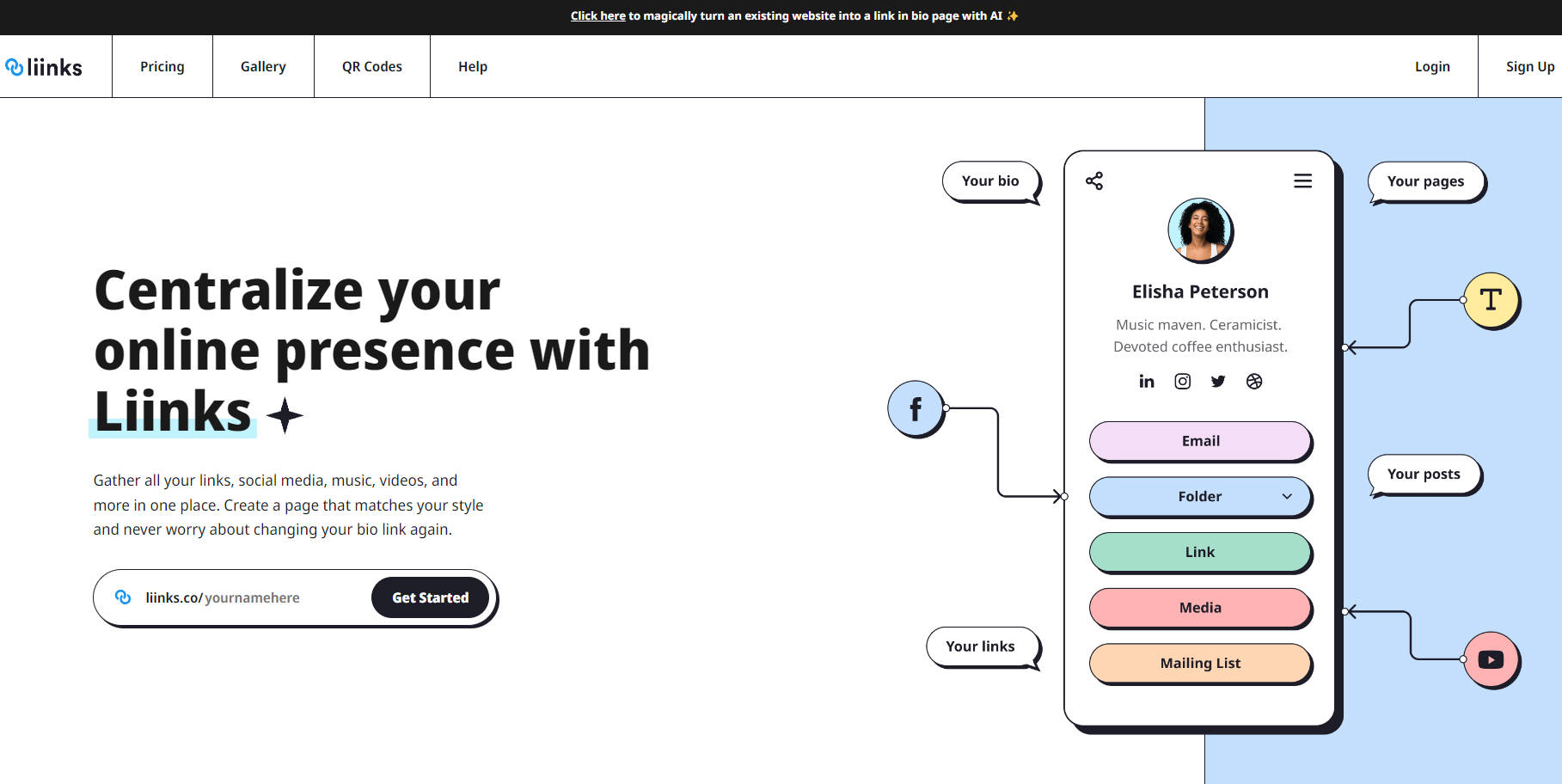The width and height of the screenshot is (1562, 784).
Task: Click the 'Devoted coffee enthusiast.' line
Action: (1200, 346)
